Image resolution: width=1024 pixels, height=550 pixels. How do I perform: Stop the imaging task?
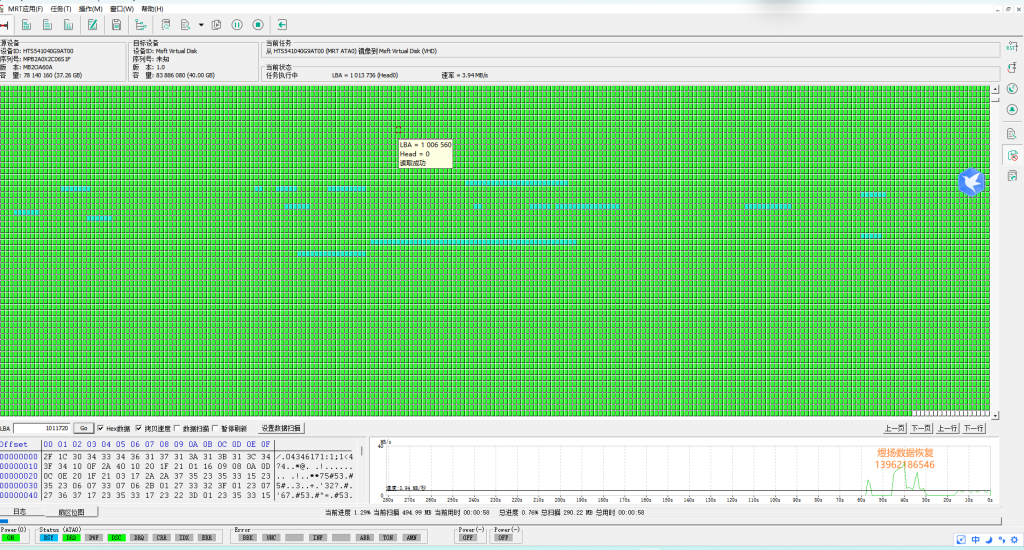click(258, 25)
